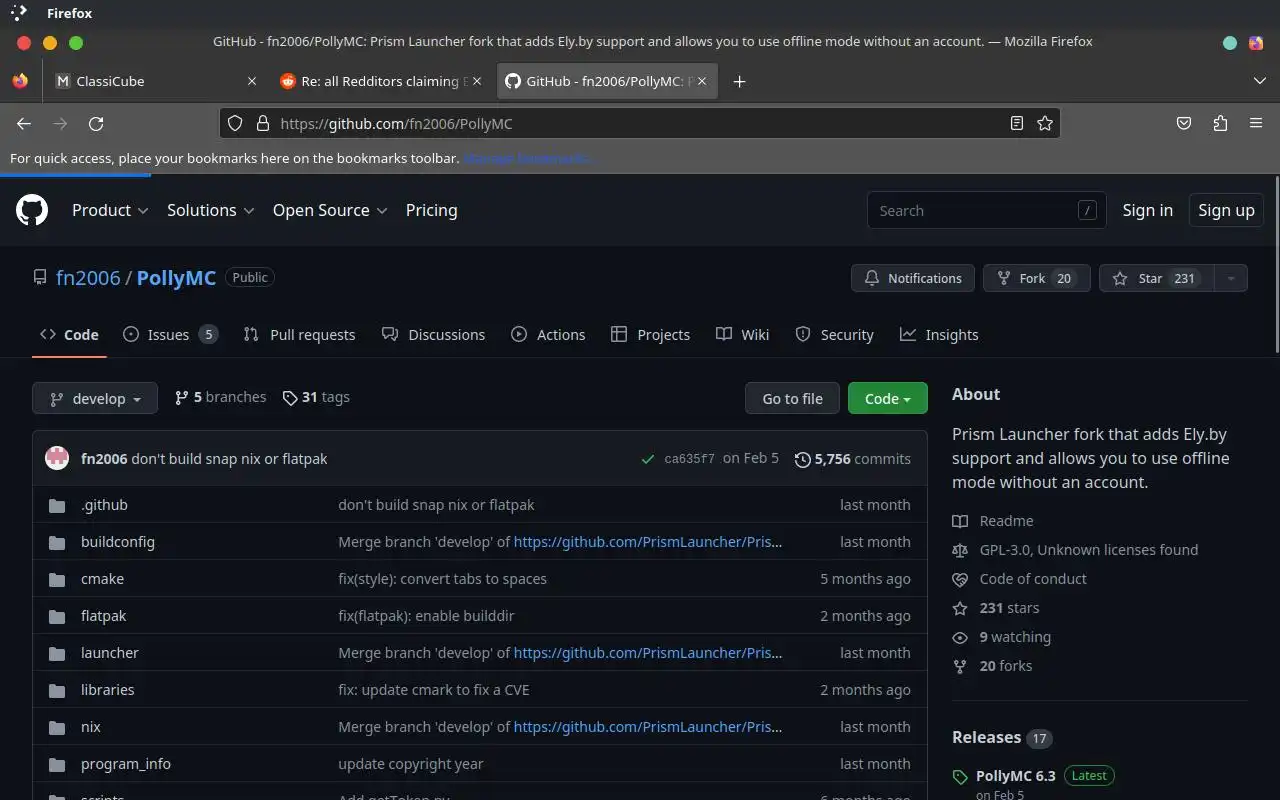The image size is (1280, 800).
Task: Click the tag icon beside PollyMC 6.3
Action: coord(960,777)
